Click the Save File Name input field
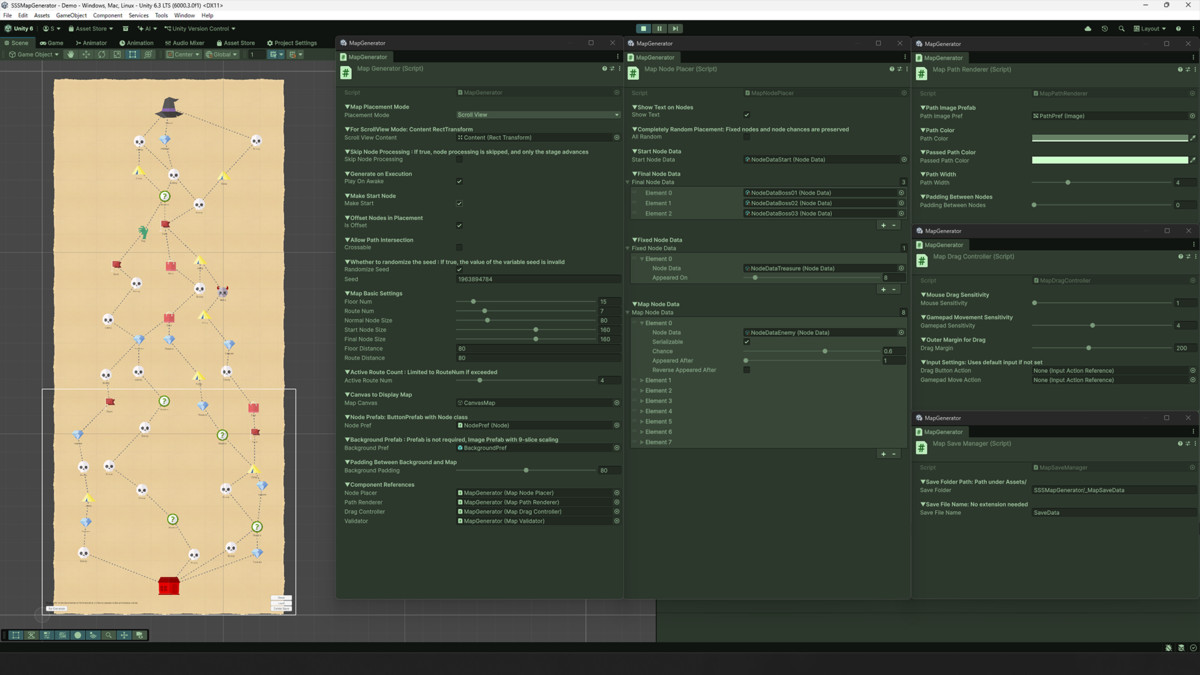 pyautogui.click(x=1110, y=512)
